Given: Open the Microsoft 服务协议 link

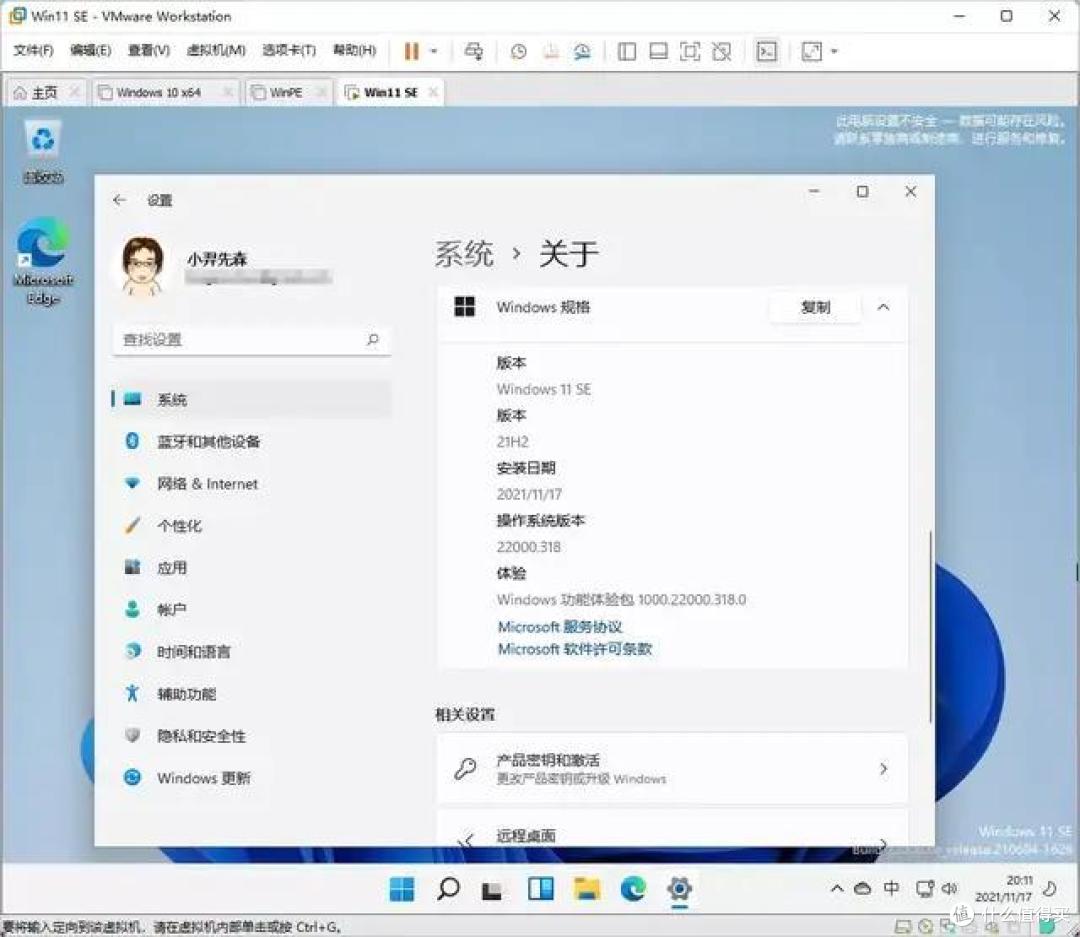Looking at the screenshot, I should pyautogui.click(x=559, y=626).
